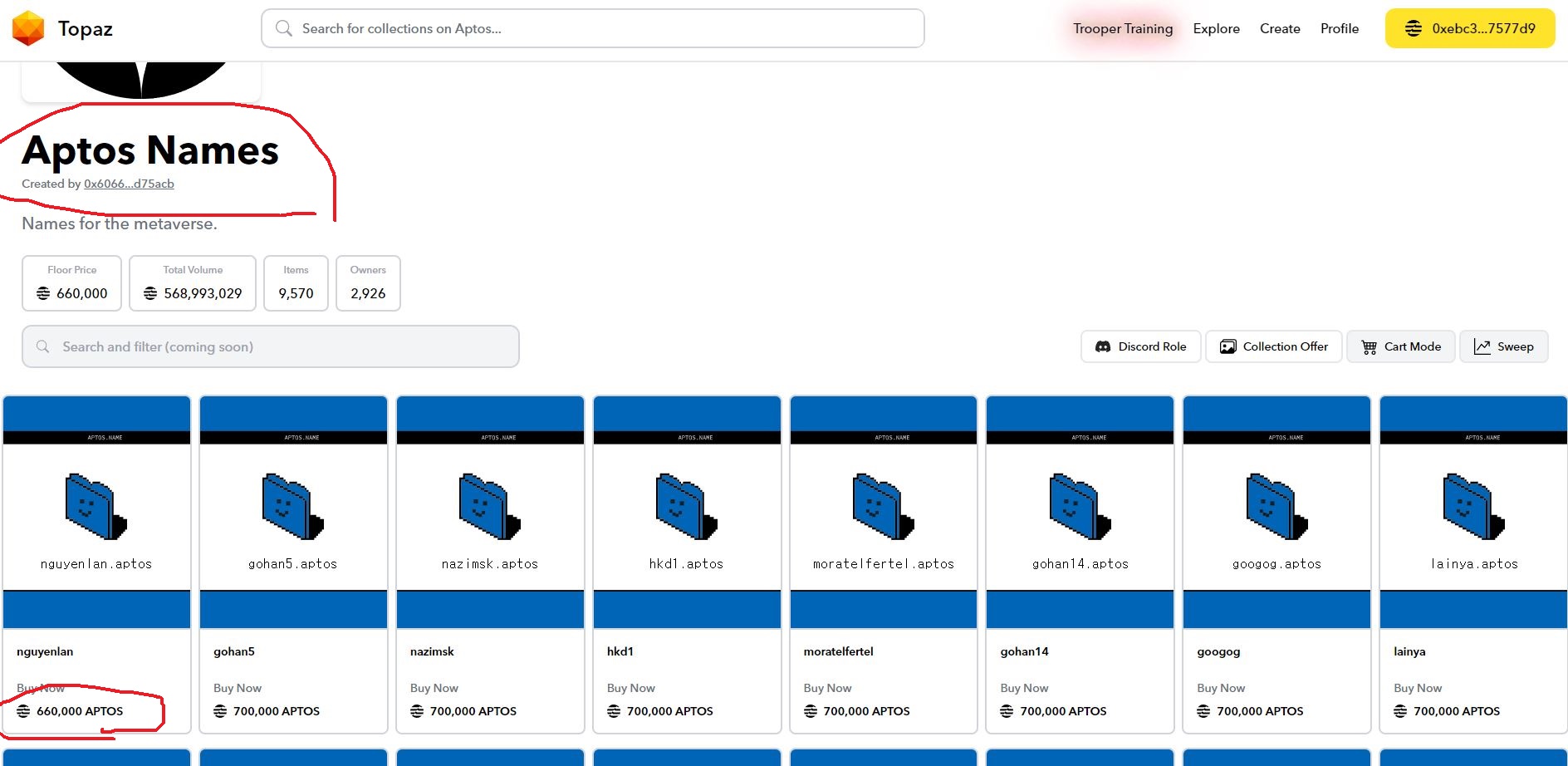Screen dimensions: 1568x766
Task: Open the gohan5.aptos NFT image
Action: pyautogui.click(x=294, y=513)
